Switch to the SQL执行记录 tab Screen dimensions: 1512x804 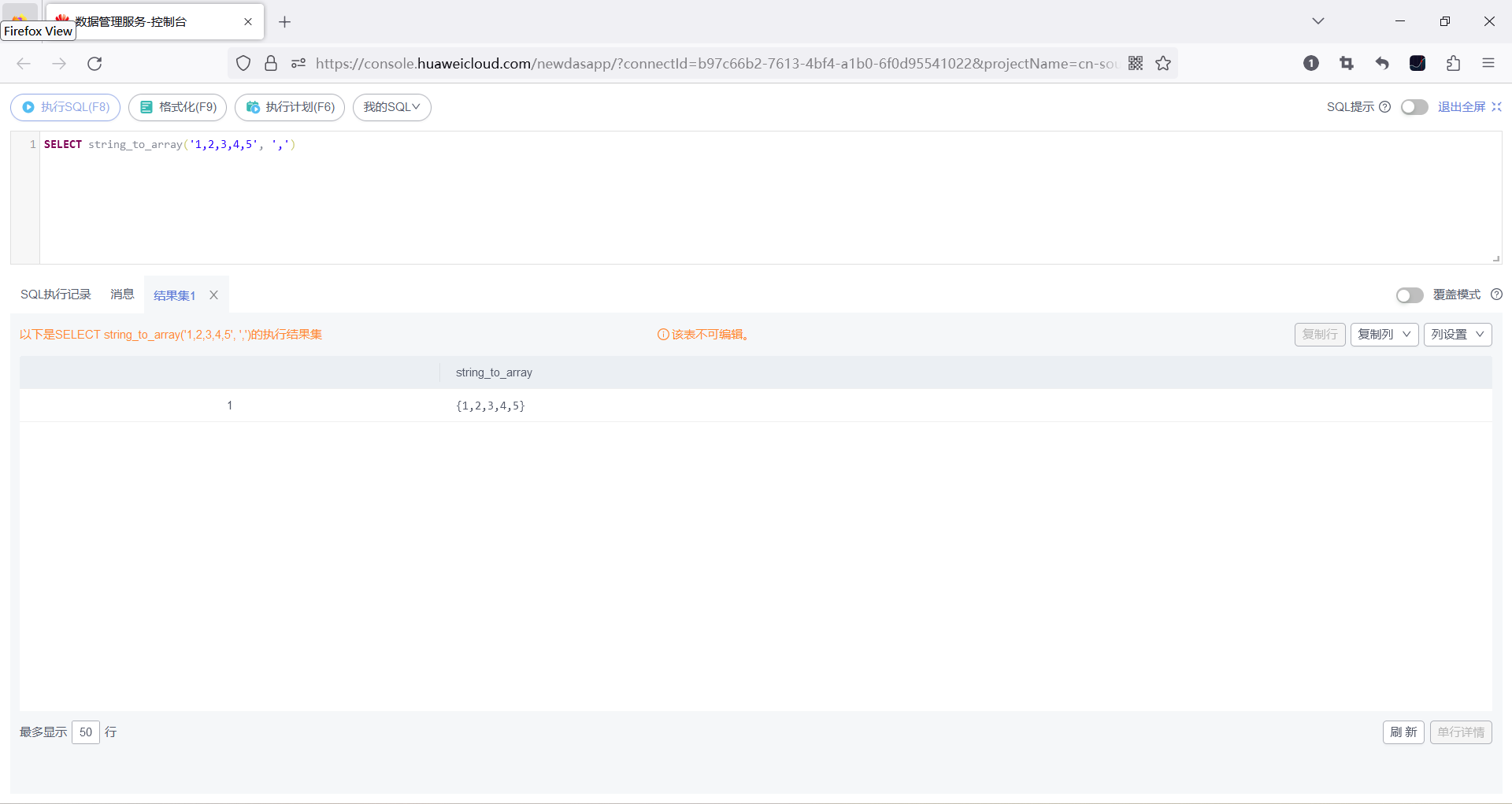pyautogui.click(x=56, y=295)
